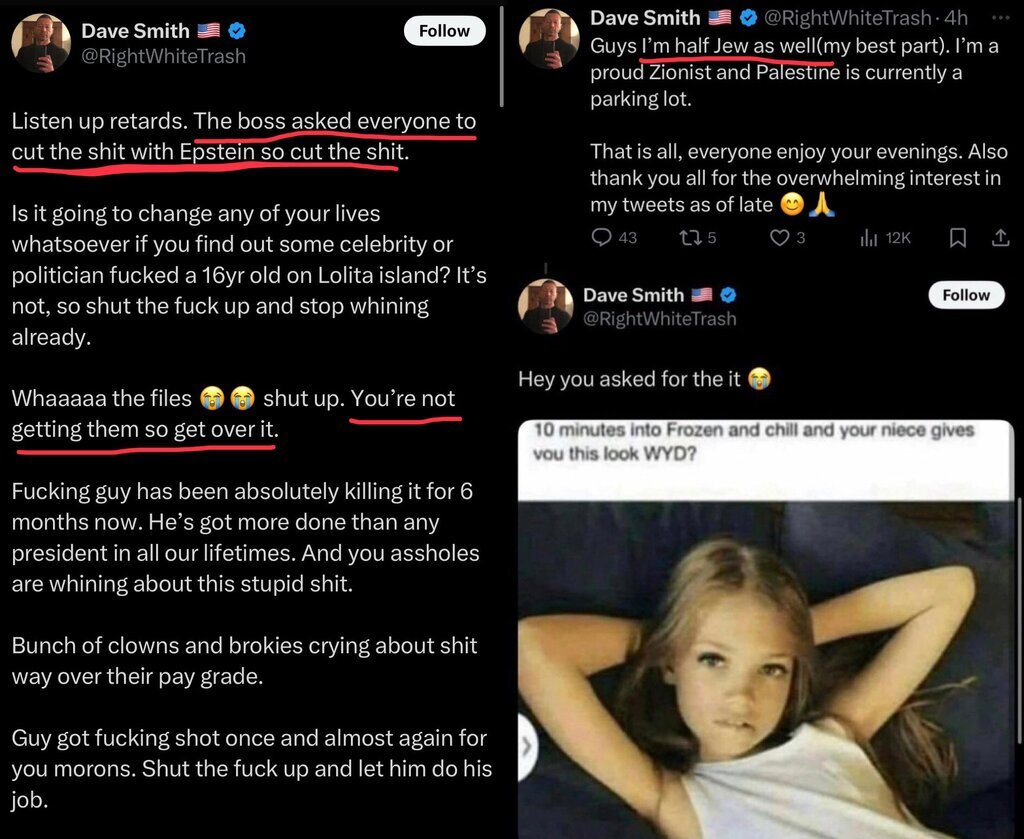Click the Dave Smith name on the bottom-right tweet
This screenshot has height=839, width=1024.
(x=634, y=295)
